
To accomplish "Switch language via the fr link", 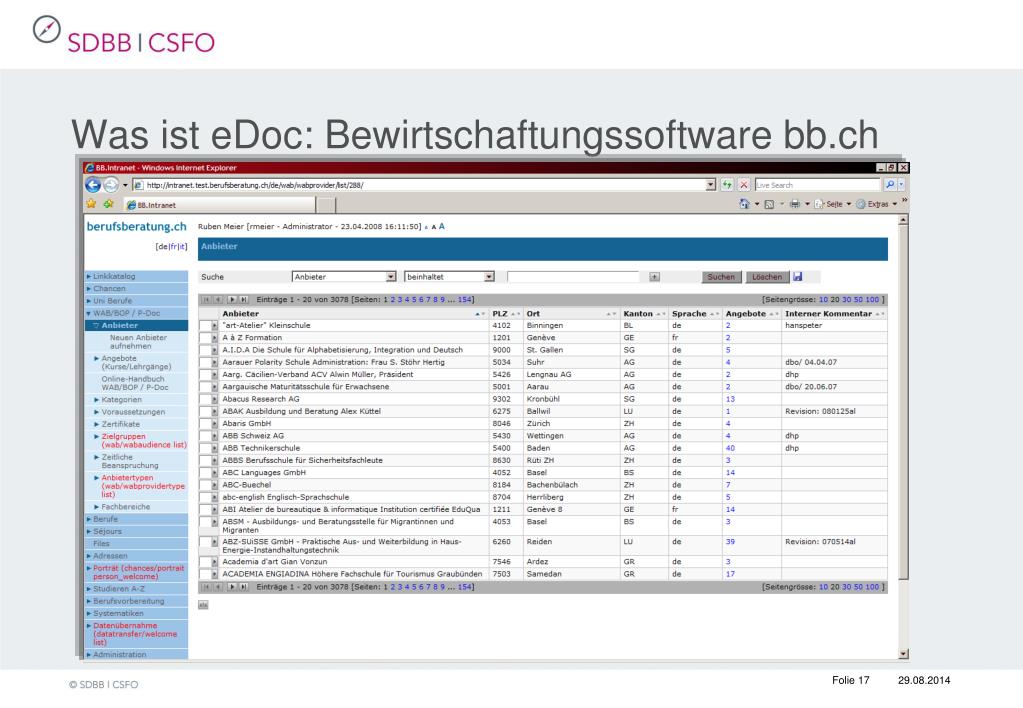I will [x=174, y=247].
